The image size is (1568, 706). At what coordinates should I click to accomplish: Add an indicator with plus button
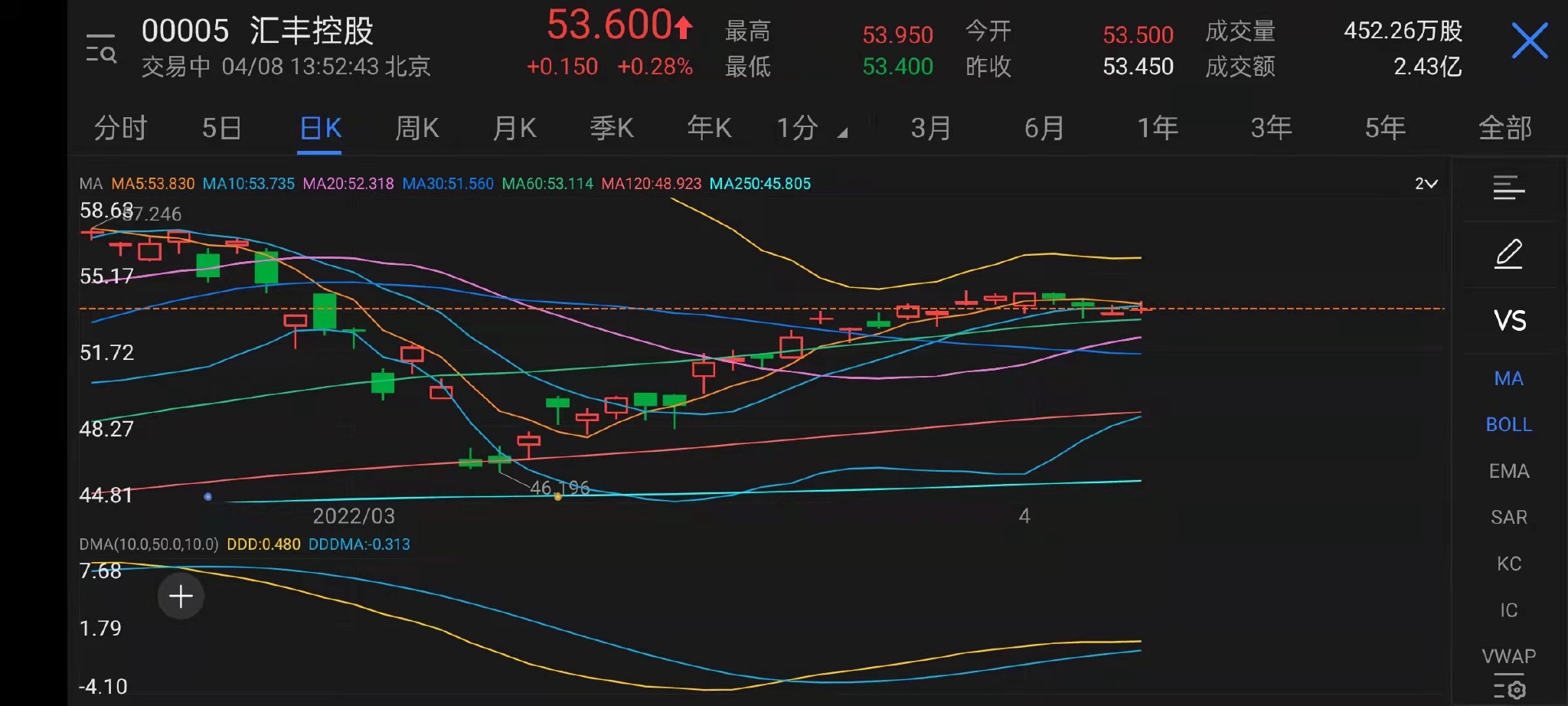[x=181, y=596]
